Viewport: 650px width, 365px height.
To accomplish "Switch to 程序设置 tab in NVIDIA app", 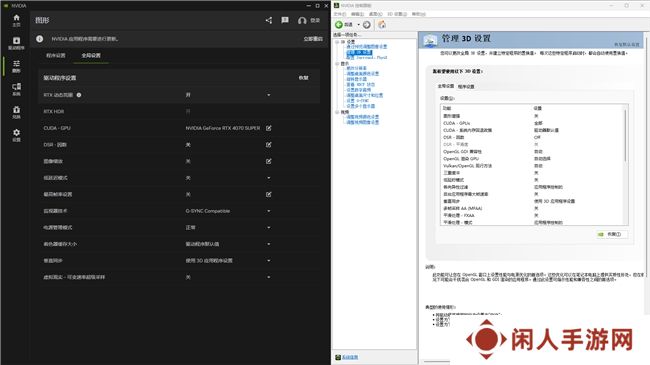I will pos(56,55).
